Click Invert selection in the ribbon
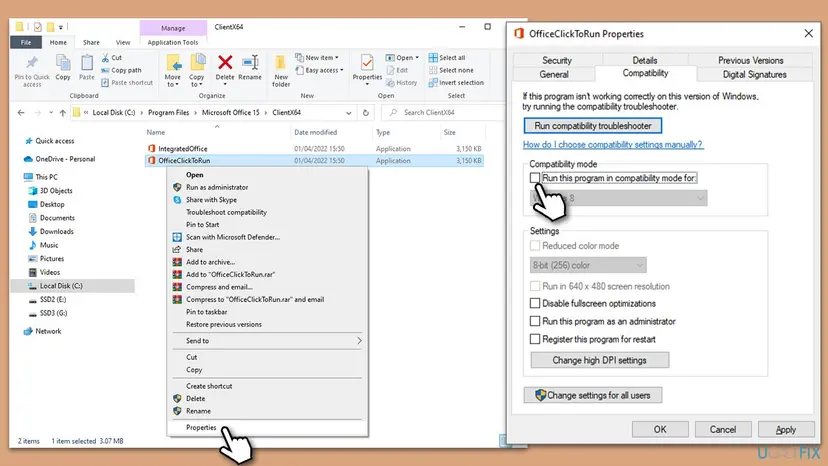 point(456,83)
